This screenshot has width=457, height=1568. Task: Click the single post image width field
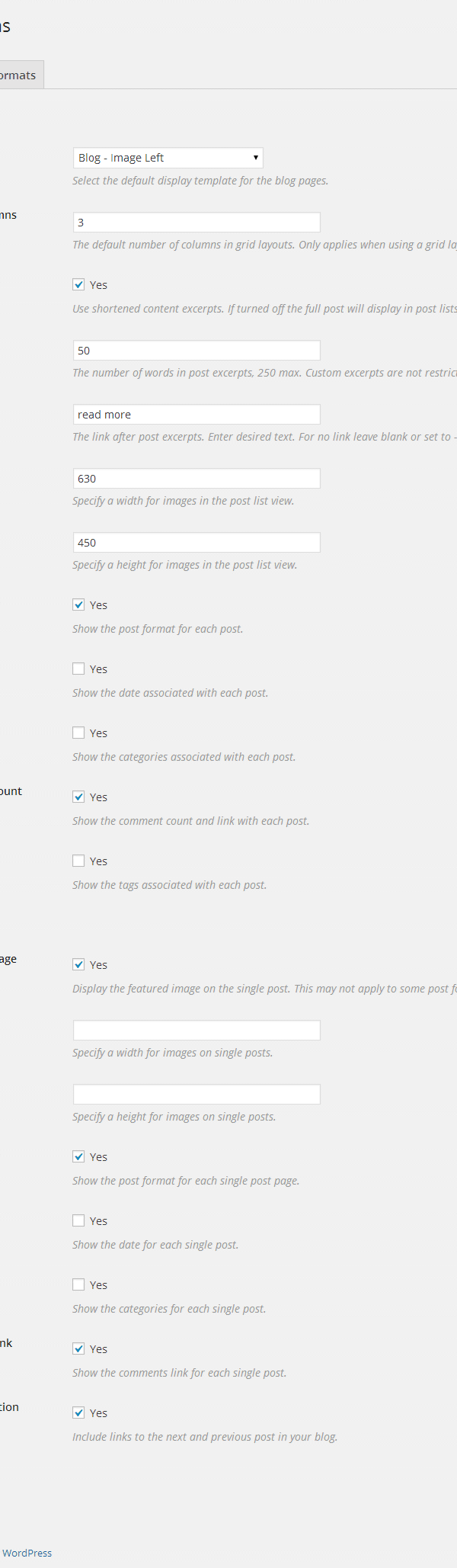coord(197,1031)
